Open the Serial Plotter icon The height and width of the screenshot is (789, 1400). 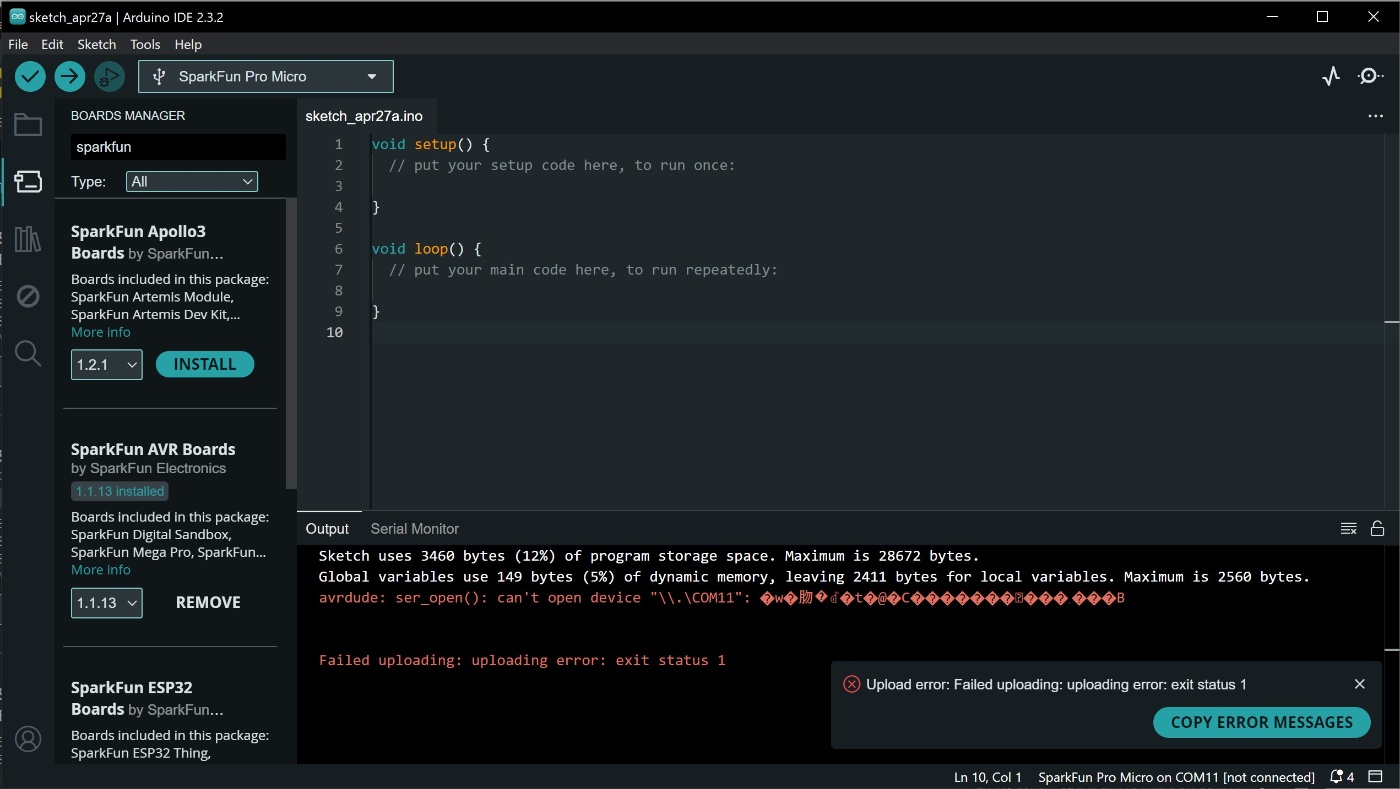[1331, 76]
